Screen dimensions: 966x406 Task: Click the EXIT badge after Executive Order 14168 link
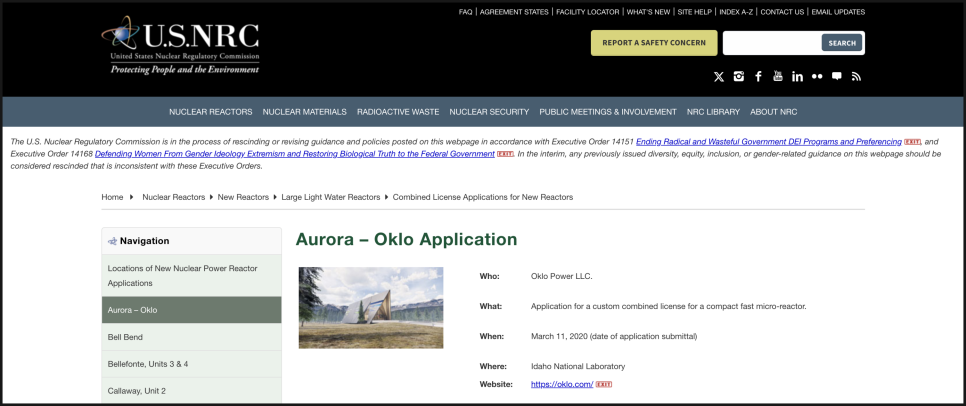tap(505, 154)
